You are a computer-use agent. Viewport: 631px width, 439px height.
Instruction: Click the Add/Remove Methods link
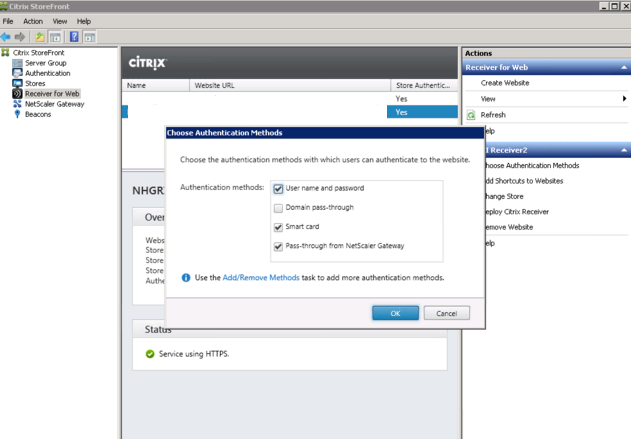click(260, 278)
